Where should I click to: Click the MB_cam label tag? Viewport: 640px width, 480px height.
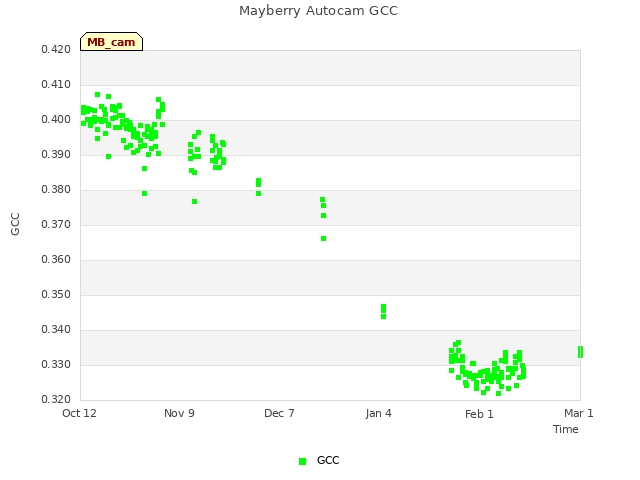(x=111, y=42)
